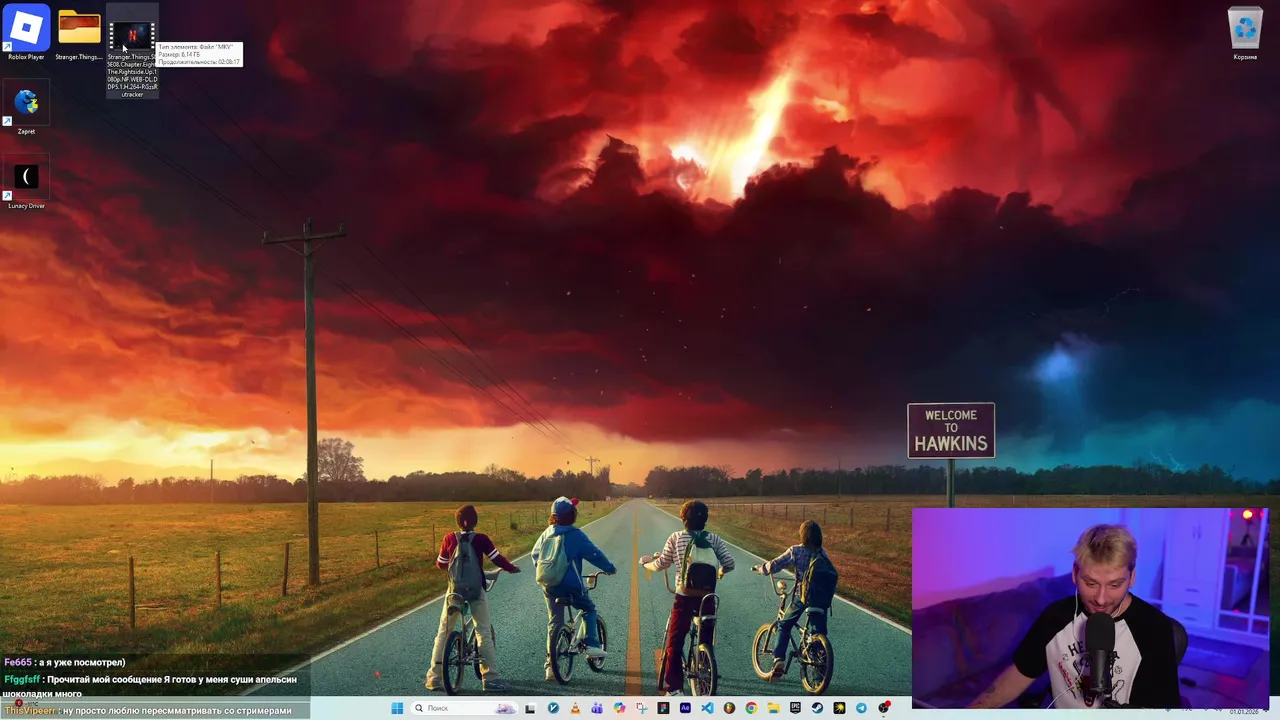Launch Epic Games Launcher from the taskbar
The image size is (1280, 720).
point(795,708)
